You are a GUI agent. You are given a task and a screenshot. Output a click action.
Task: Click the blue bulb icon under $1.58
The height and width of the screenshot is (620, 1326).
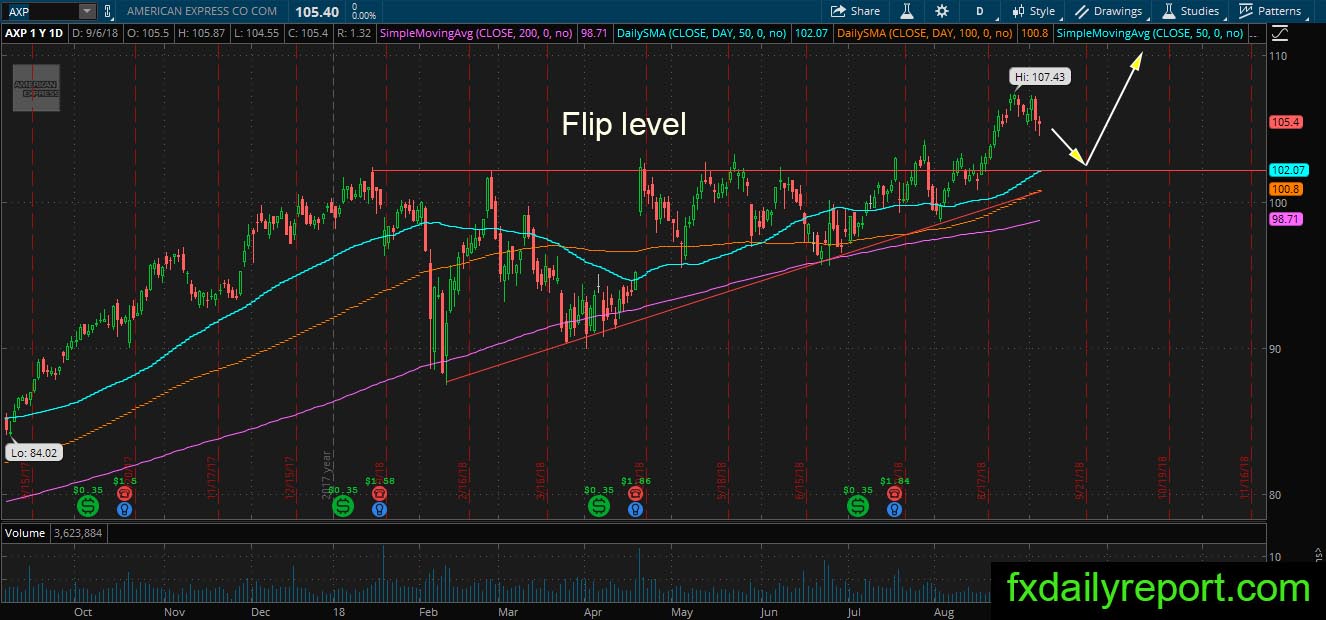point(380,508)
